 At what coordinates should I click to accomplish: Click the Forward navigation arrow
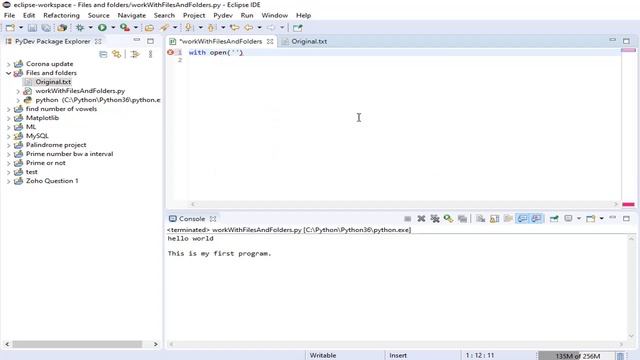(x=271, y=28)
